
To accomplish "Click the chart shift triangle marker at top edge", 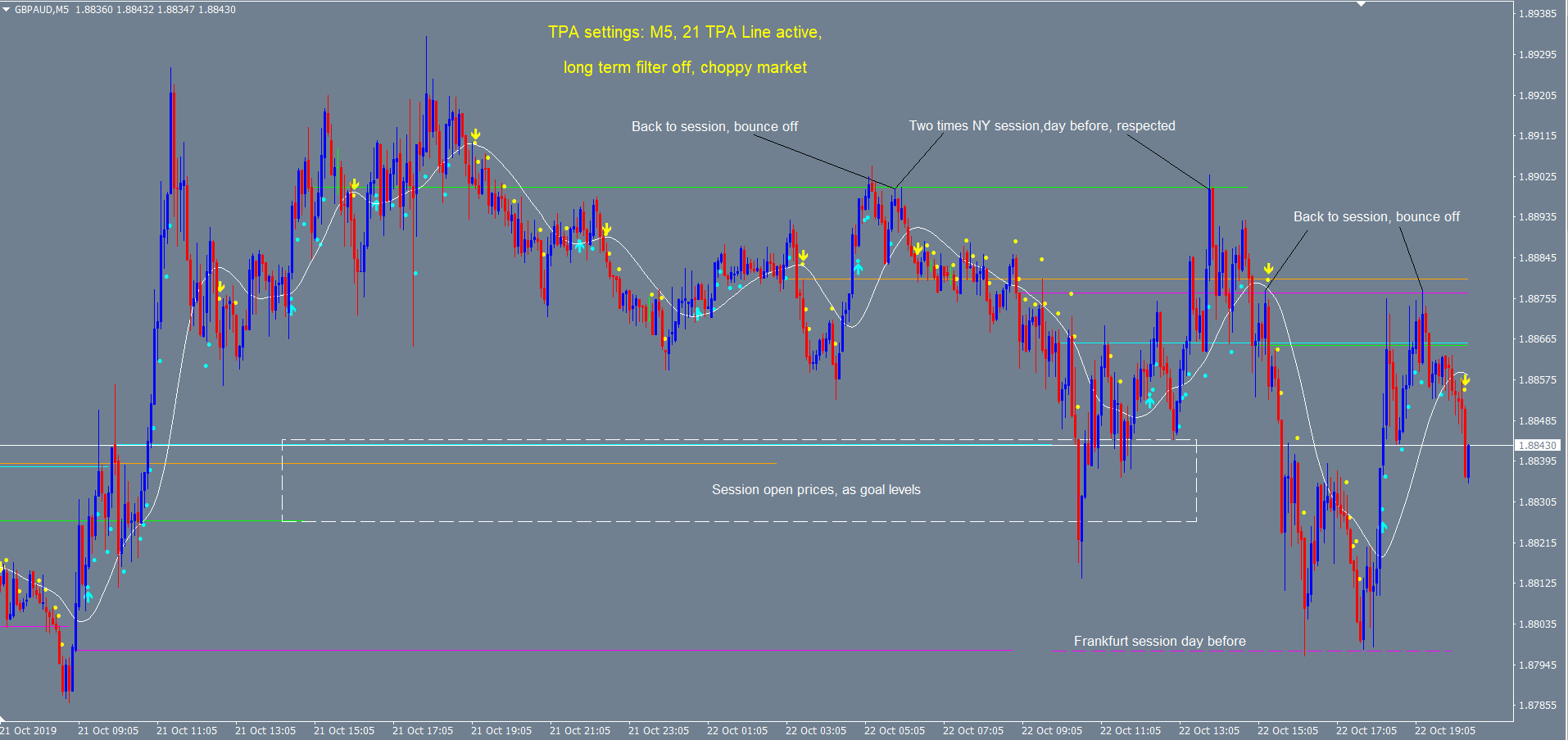I will point(1361,4).
